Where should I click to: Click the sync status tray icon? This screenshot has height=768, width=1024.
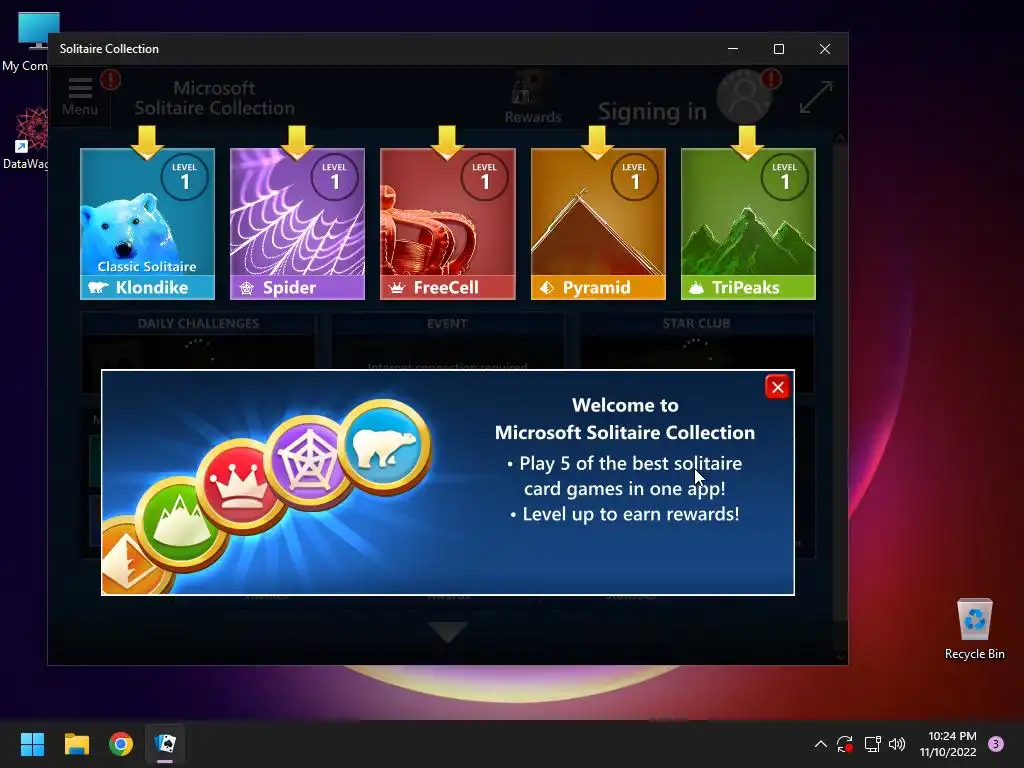coord(845,744)
